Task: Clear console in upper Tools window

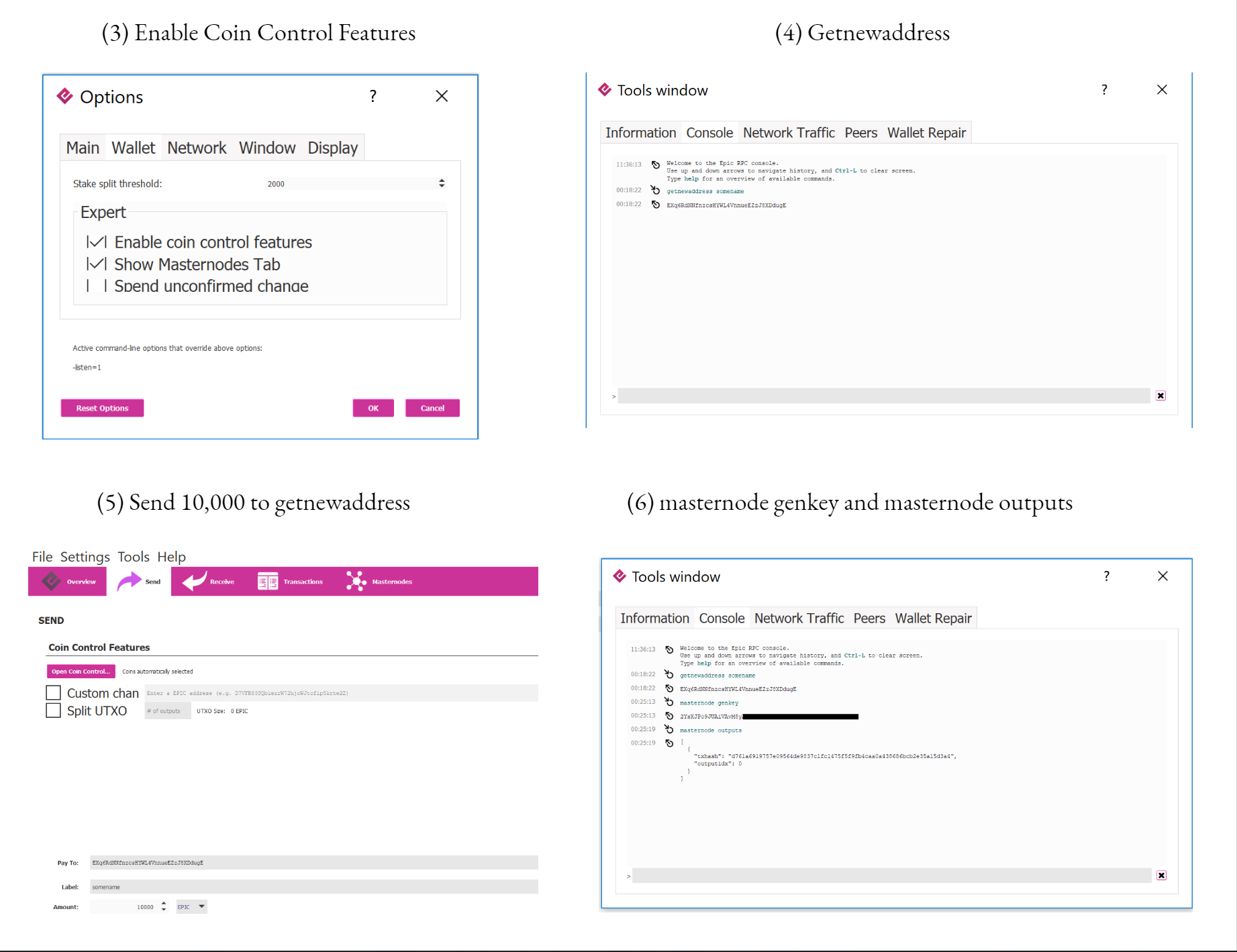Action: click(1160, 396)
